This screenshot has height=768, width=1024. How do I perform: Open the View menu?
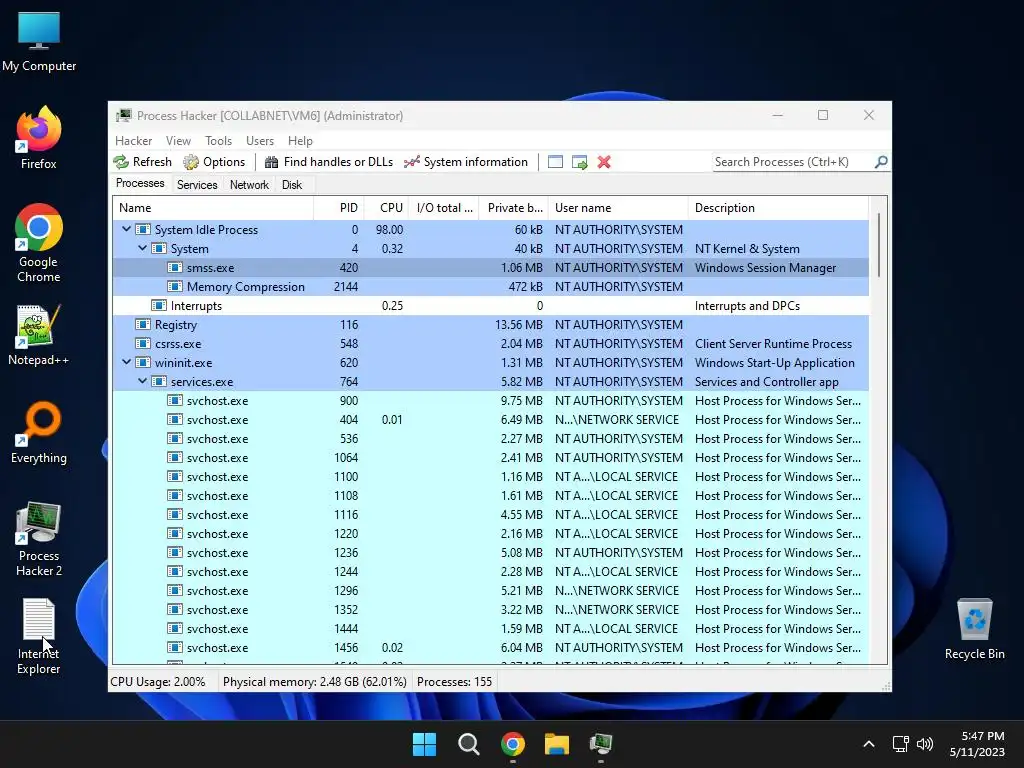pos(178,141)
